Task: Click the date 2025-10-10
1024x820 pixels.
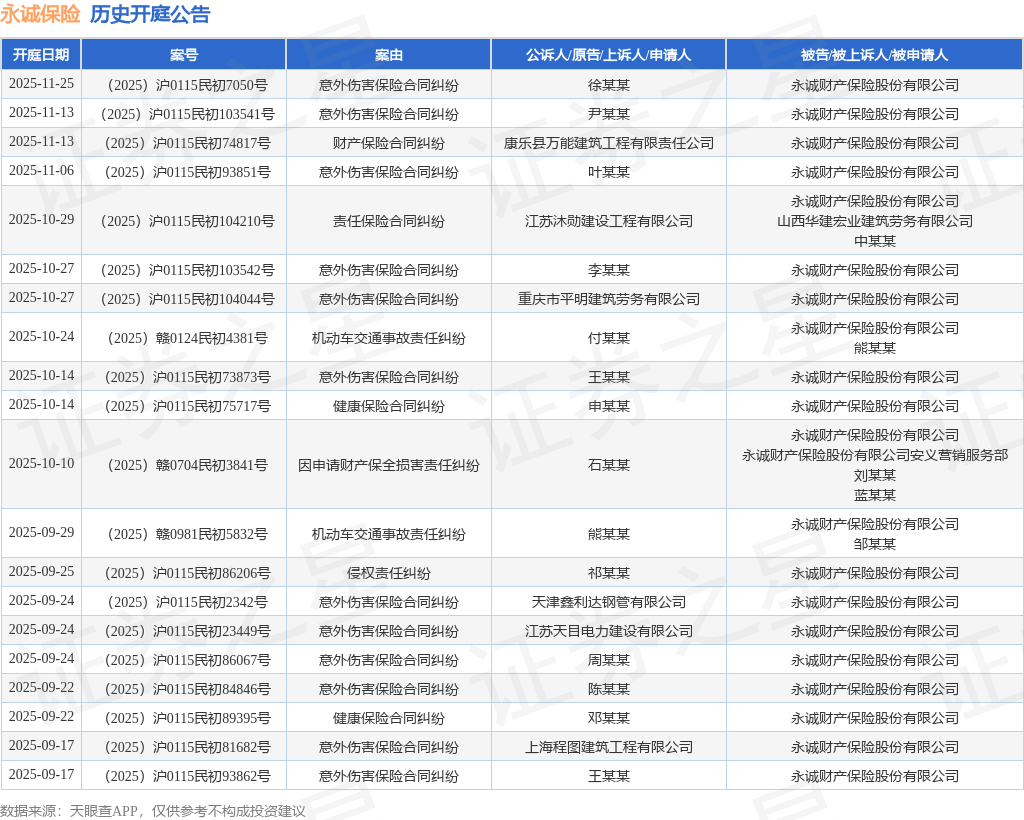Action: click(x=41, y=464)
